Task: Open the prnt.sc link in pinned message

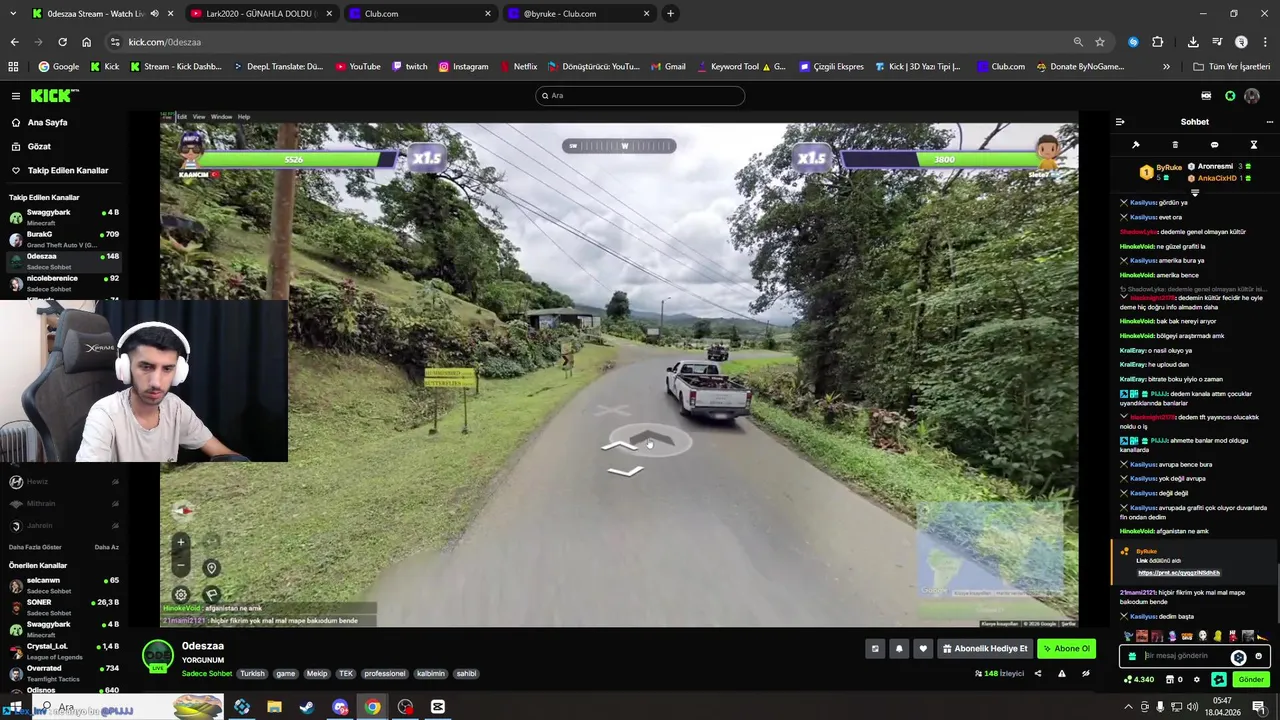Action: [x=1179, y=573]
